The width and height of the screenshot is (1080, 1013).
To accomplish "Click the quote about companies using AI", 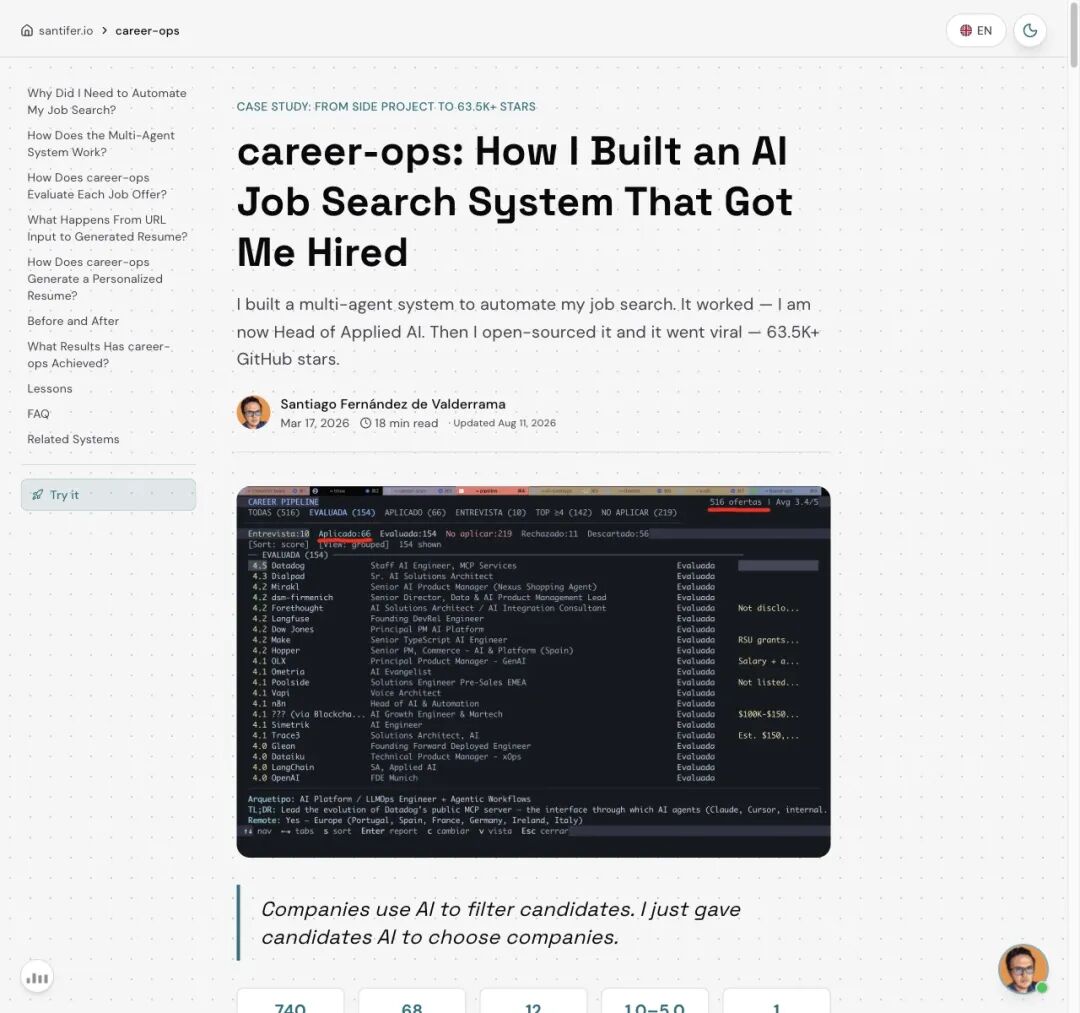I will pyautogui.click(x=501, y=923).
